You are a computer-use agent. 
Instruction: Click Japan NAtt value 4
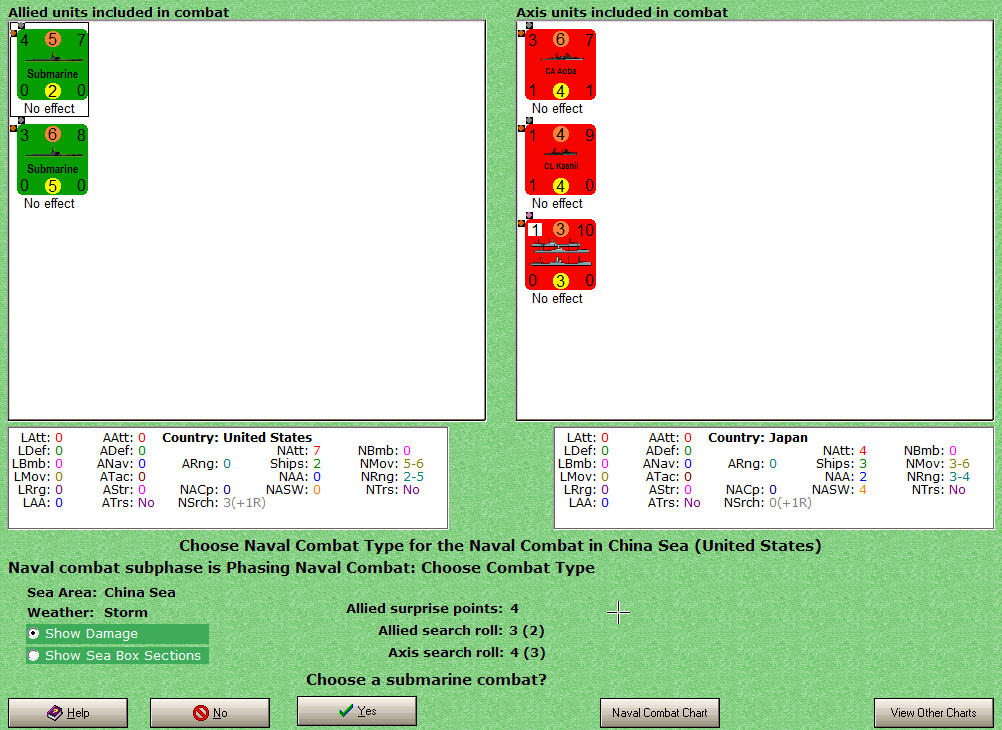[x=863, y=451]
